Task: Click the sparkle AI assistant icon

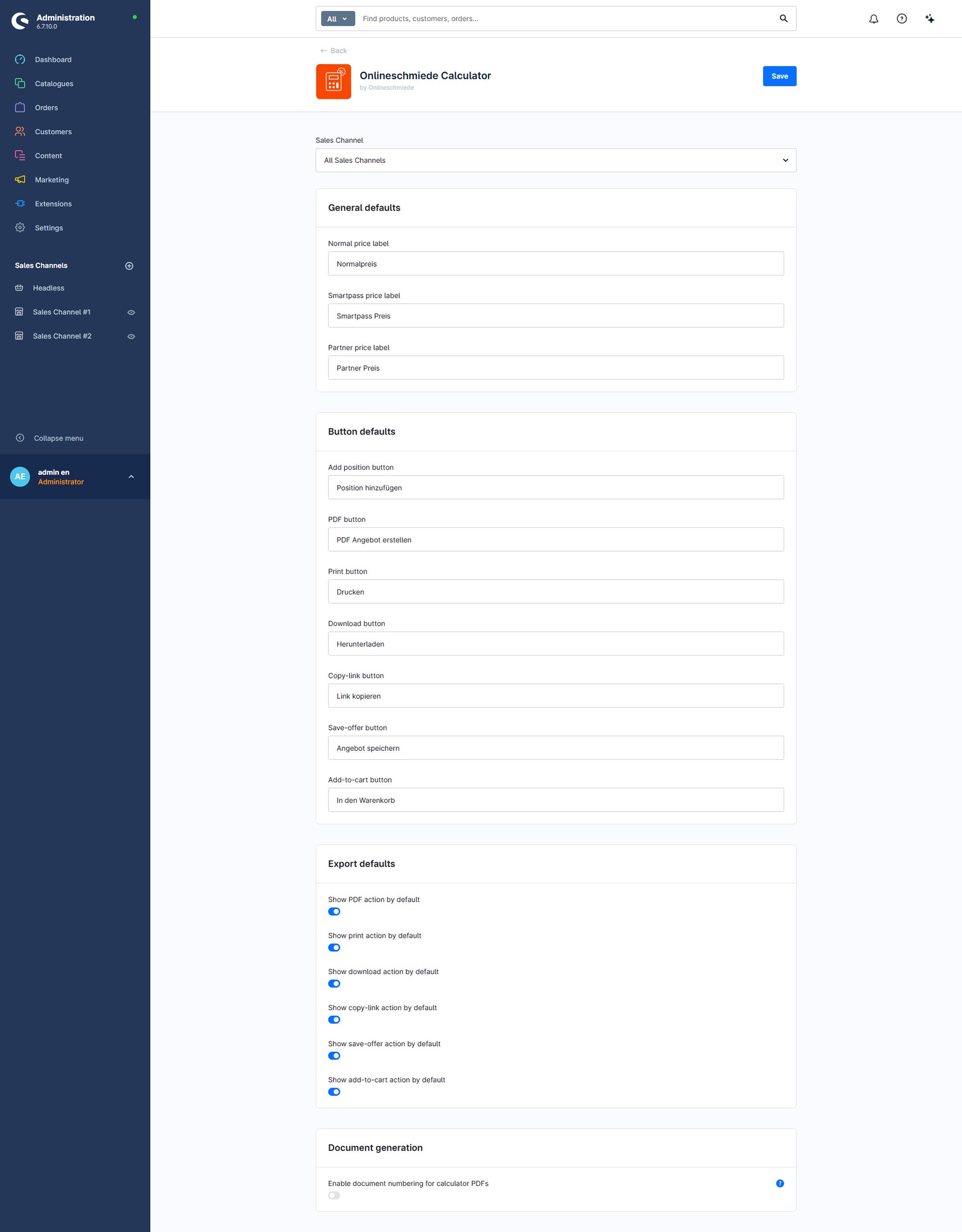Action: point(930,18)
